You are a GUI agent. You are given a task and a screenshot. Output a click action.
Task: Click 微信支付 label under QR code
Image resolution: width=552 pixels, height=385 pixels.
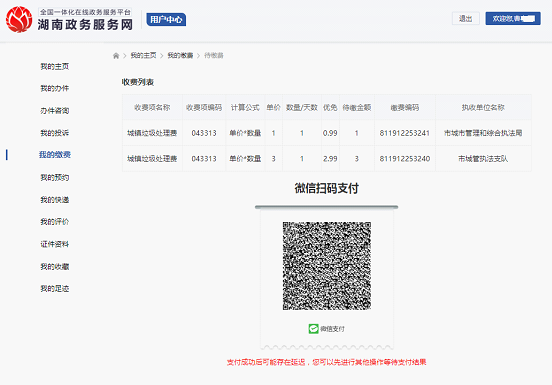pyautogui.click(x=332, y=329)
